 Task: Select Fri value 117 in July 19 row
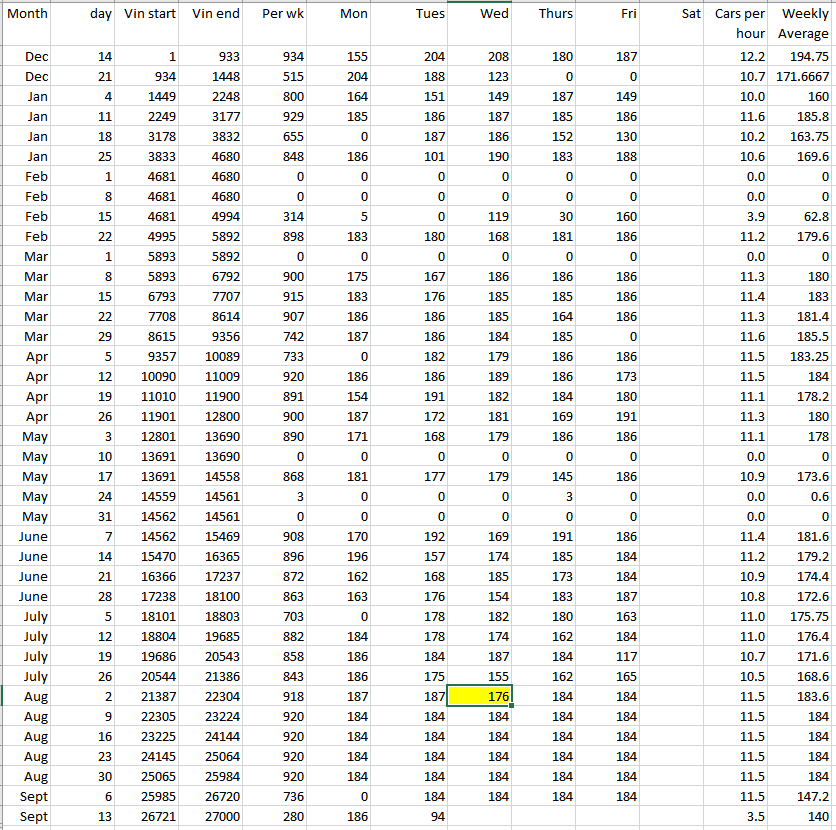(608, 656)
